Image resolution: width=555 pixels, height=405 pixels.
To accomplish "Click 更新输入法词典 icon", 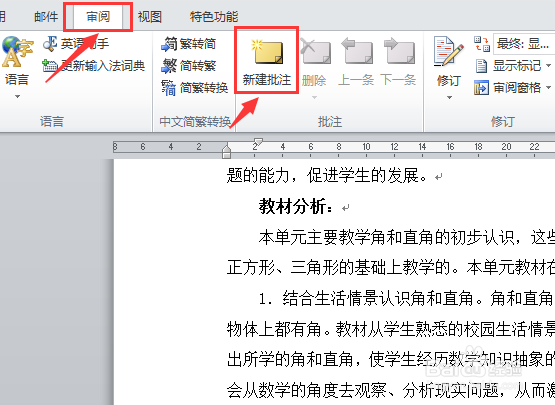I will tap(50, 65).
